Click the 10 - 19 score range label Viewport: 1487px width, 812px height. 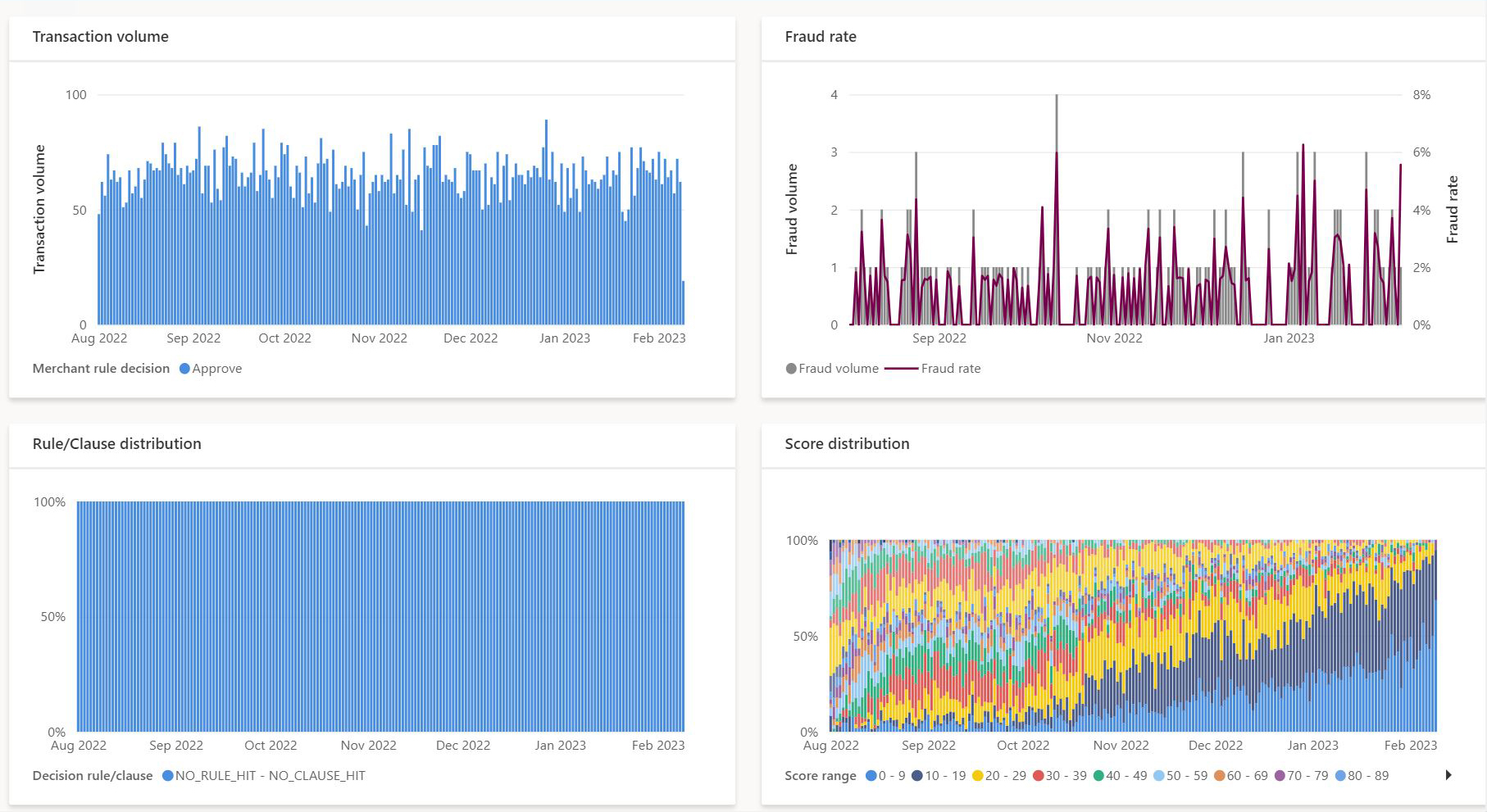pos(945,776)
